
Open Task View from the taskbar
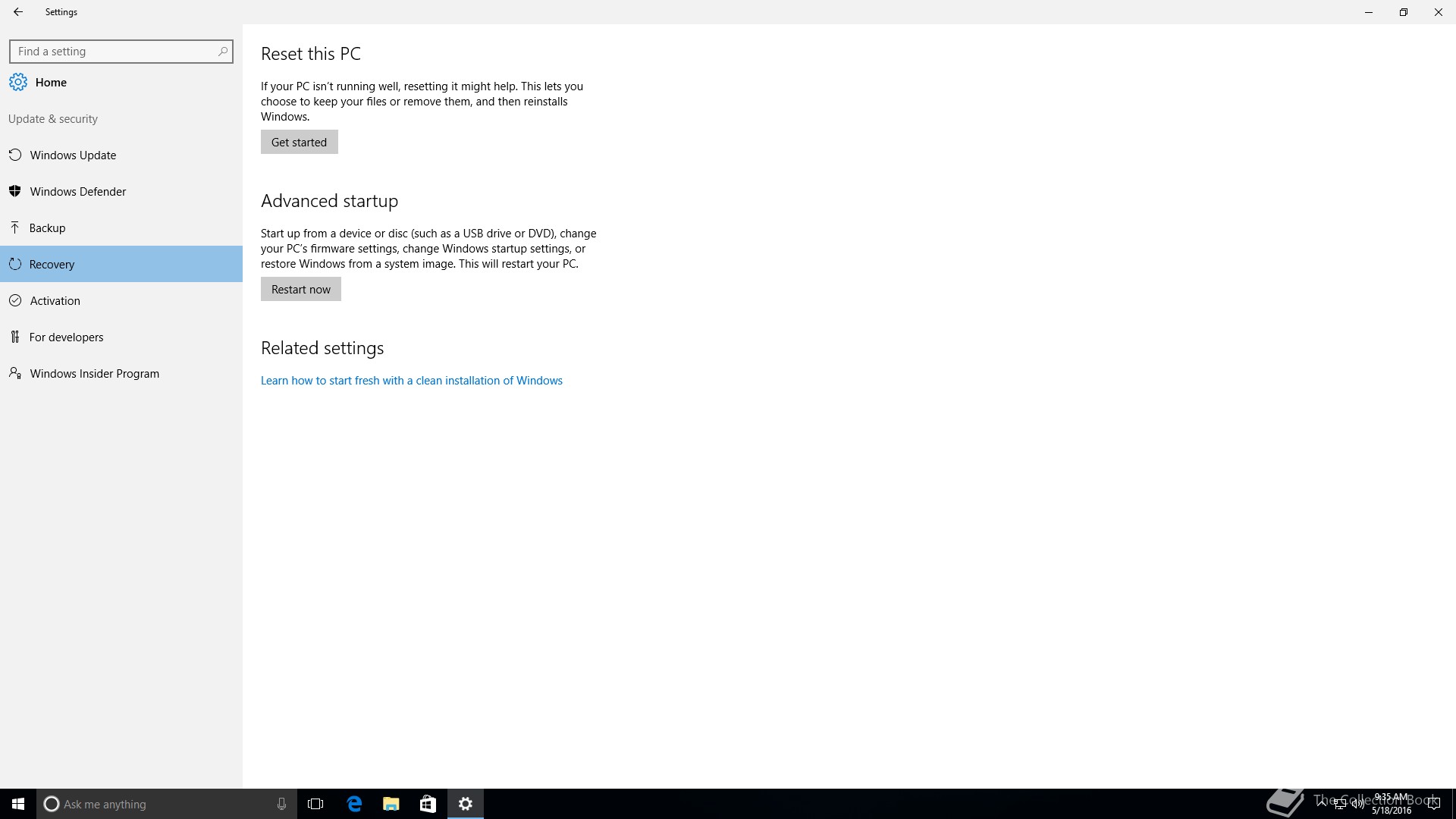click(x=315, y=804)
